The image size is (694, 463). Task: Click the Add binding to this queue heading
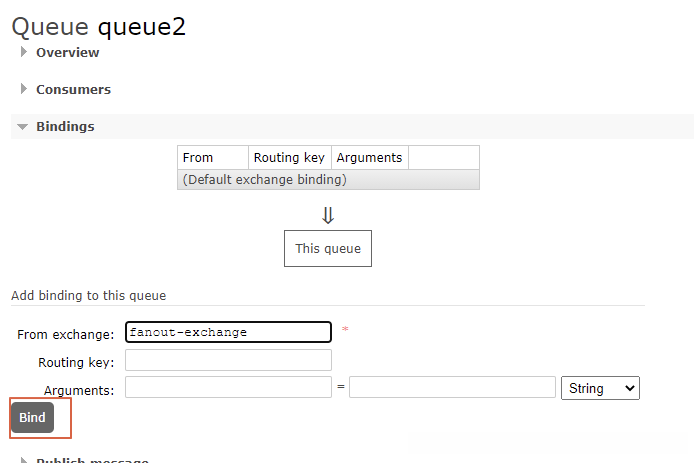pos(88,296)
